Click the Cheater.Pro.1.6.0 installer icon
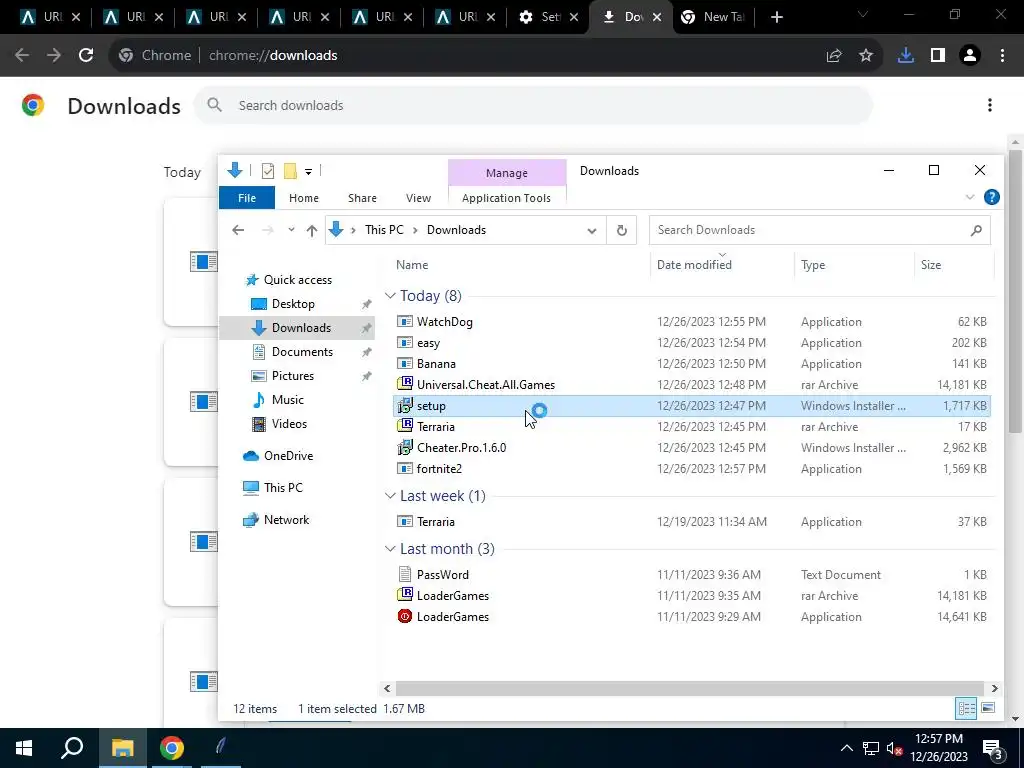The image size is (1024, 768). click(405, 447)
